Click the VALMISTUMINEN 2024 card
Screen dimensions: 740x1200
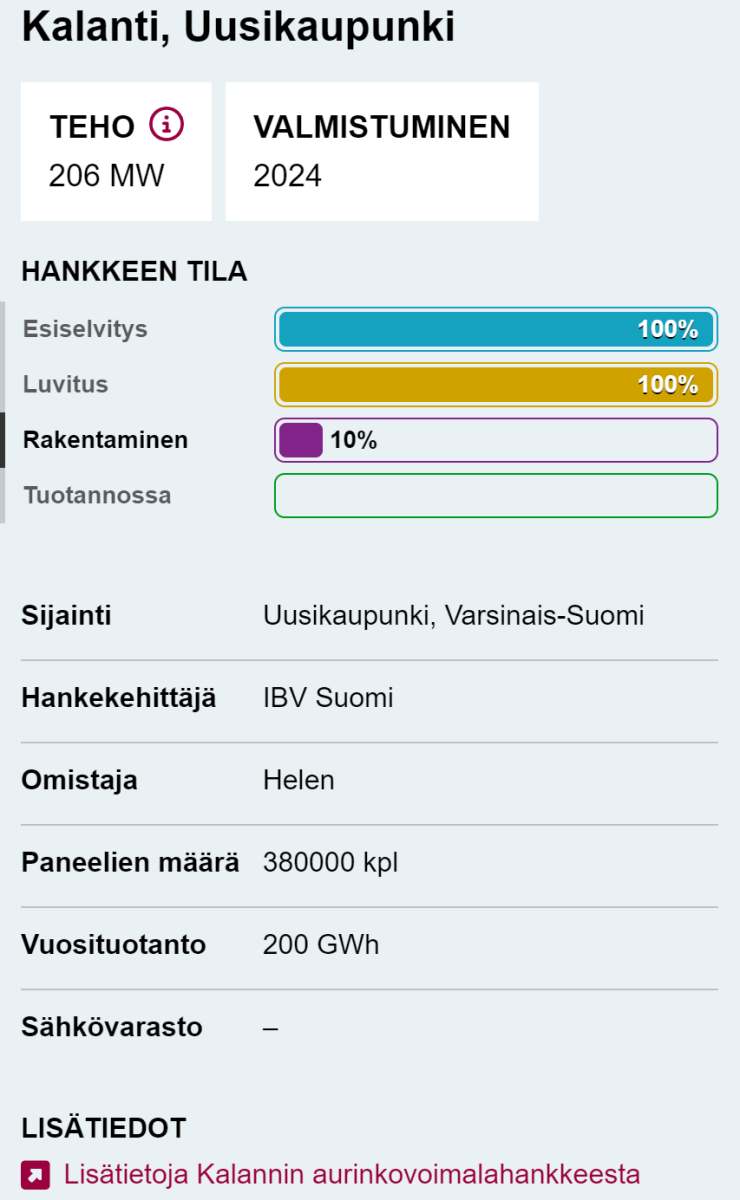(x=381, y=151)
